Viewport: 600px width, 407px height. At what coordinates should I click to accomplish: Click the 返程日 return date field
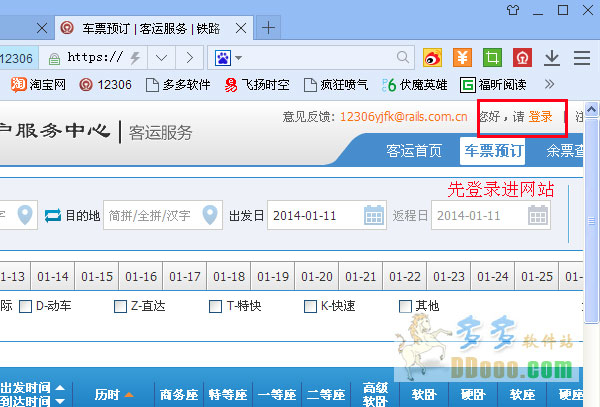(491, 215)
